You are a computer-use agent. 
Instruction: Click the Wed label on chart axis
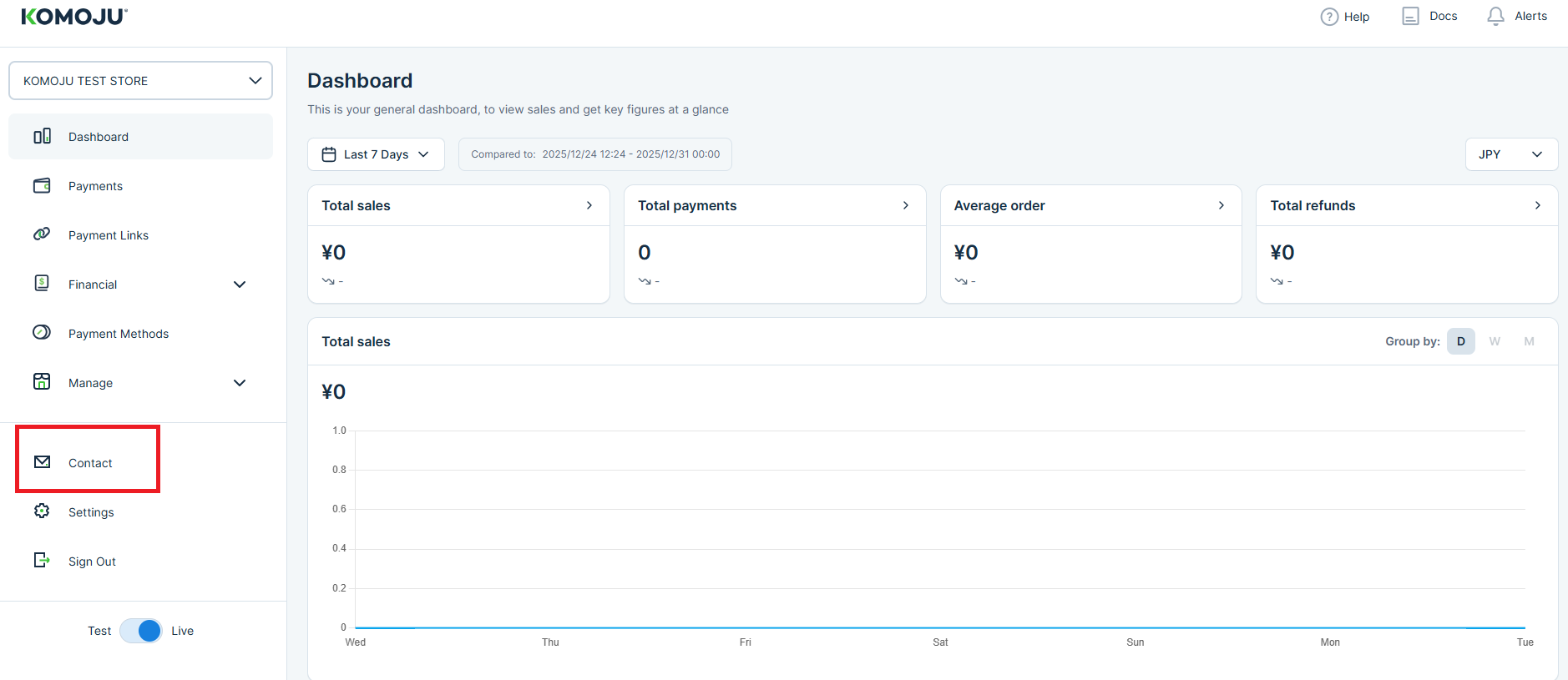coord(356,642)
